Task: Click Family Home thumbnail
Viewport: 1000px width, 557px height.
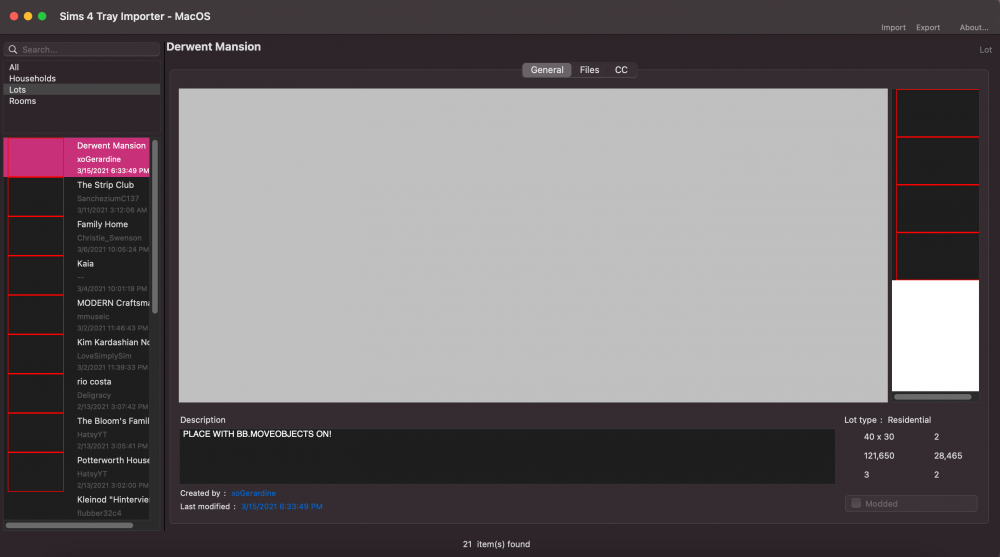Action: pos(36,236)
